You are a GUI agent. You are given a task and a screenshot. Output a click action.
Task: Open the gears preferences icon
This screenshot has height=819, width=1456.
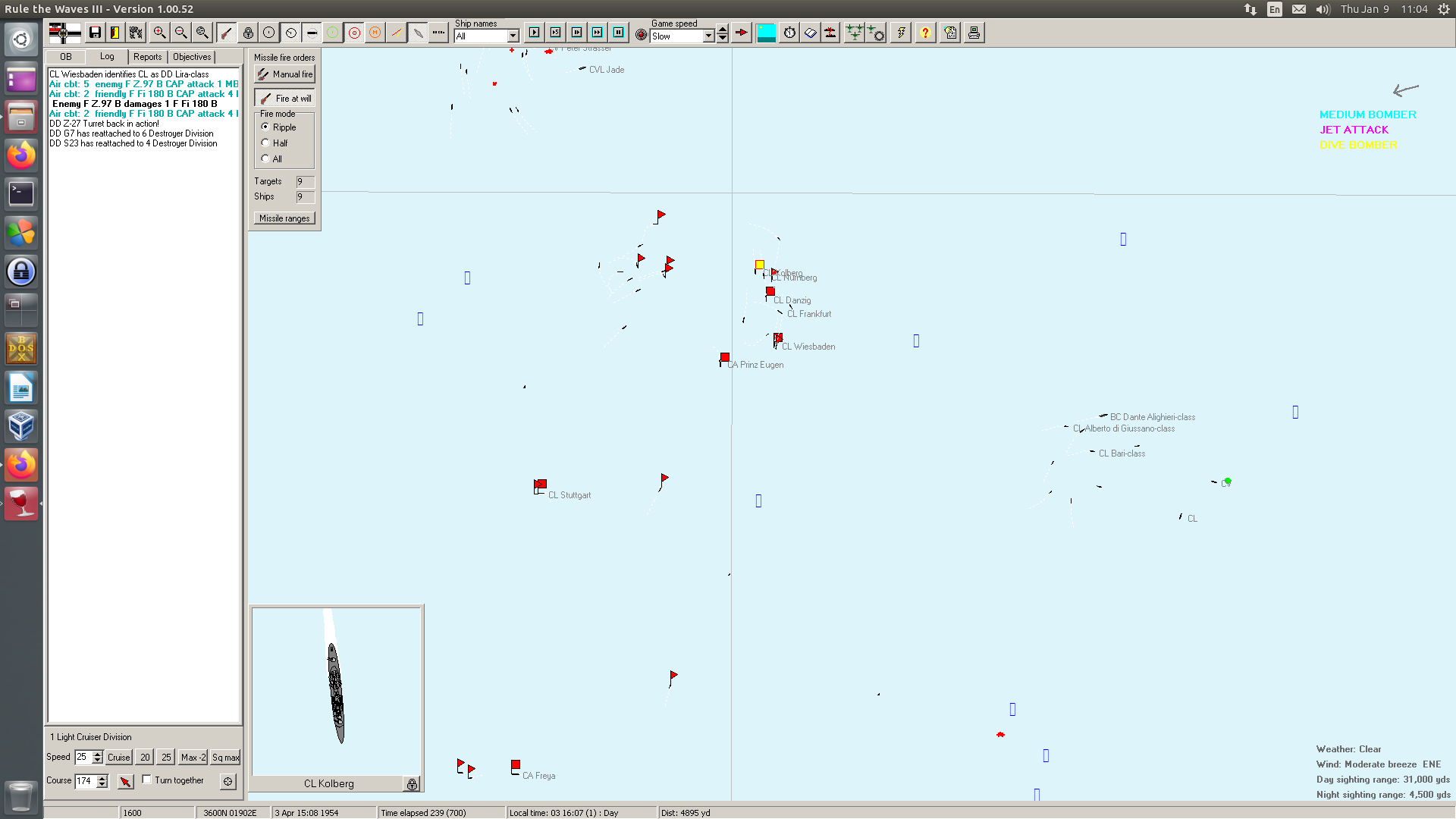click(x=136, y=33)
